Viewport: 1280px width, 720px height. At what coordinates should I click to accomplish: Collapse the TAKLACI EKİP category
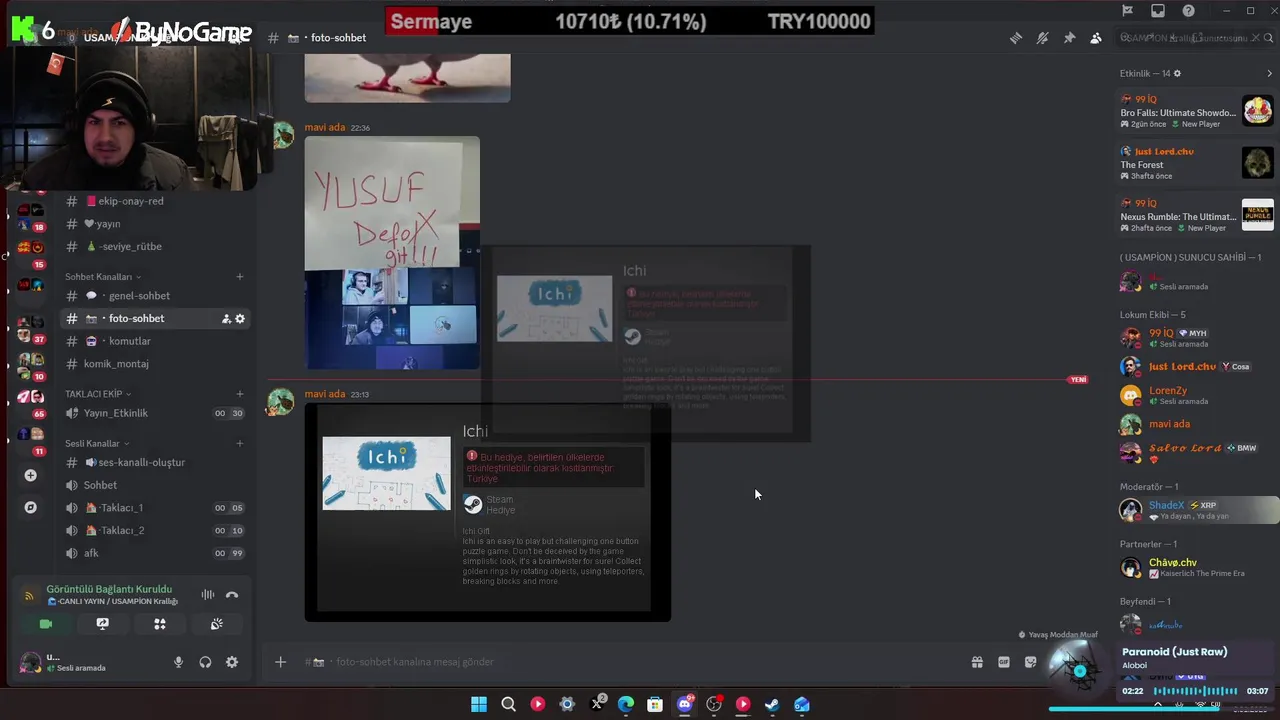point(98,394)
